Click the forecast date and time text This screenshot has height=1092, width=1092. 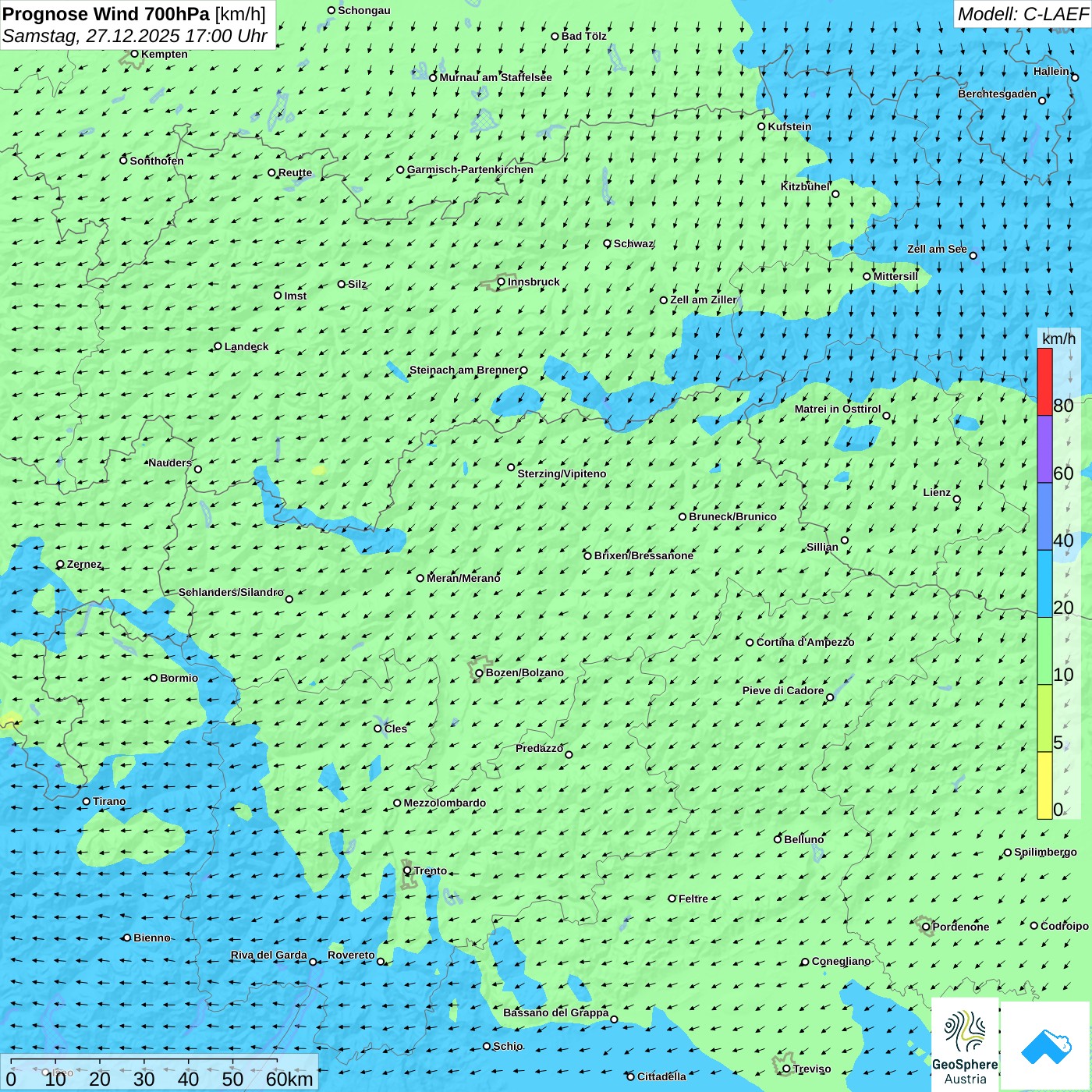point(134,36)
